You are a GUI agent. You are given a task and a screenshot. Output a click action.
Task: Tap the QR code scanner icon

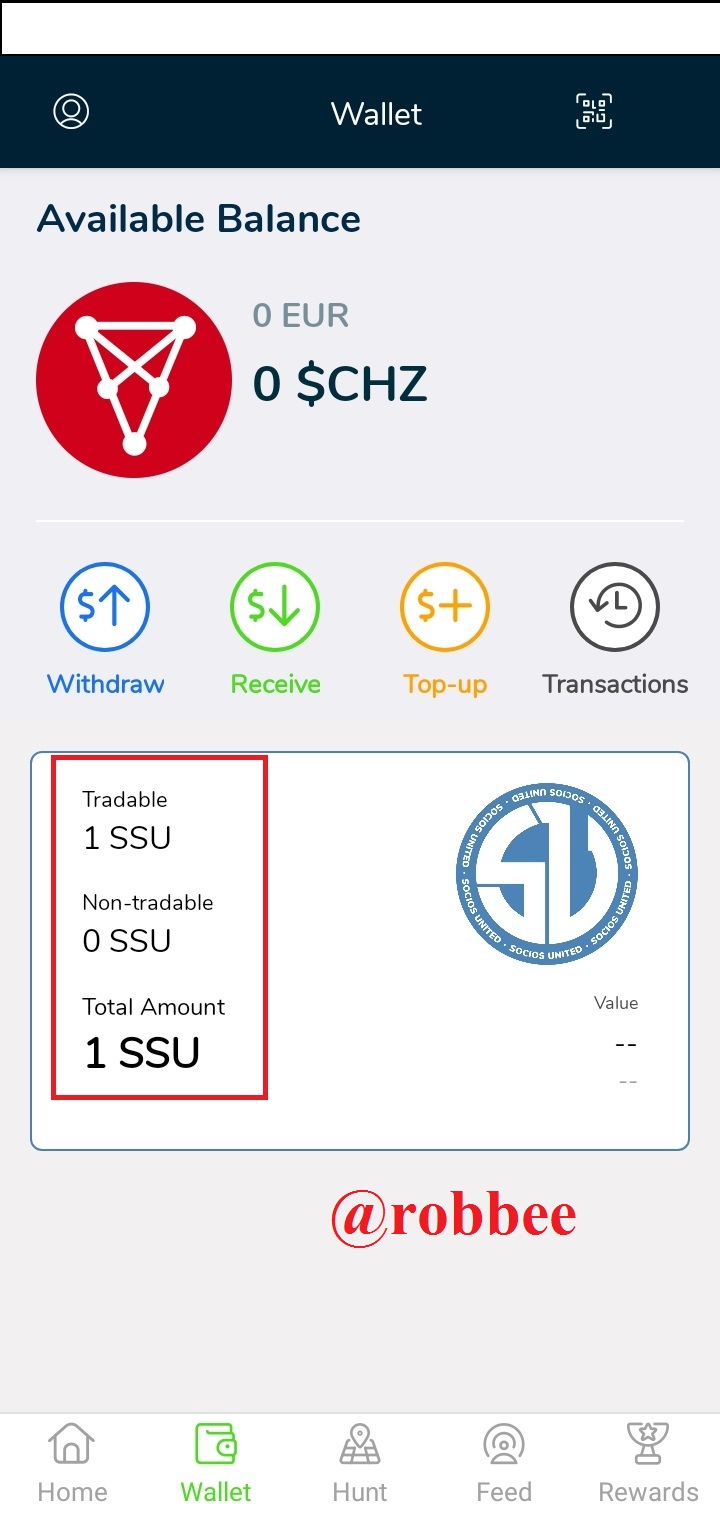click(x=594, y=111)
